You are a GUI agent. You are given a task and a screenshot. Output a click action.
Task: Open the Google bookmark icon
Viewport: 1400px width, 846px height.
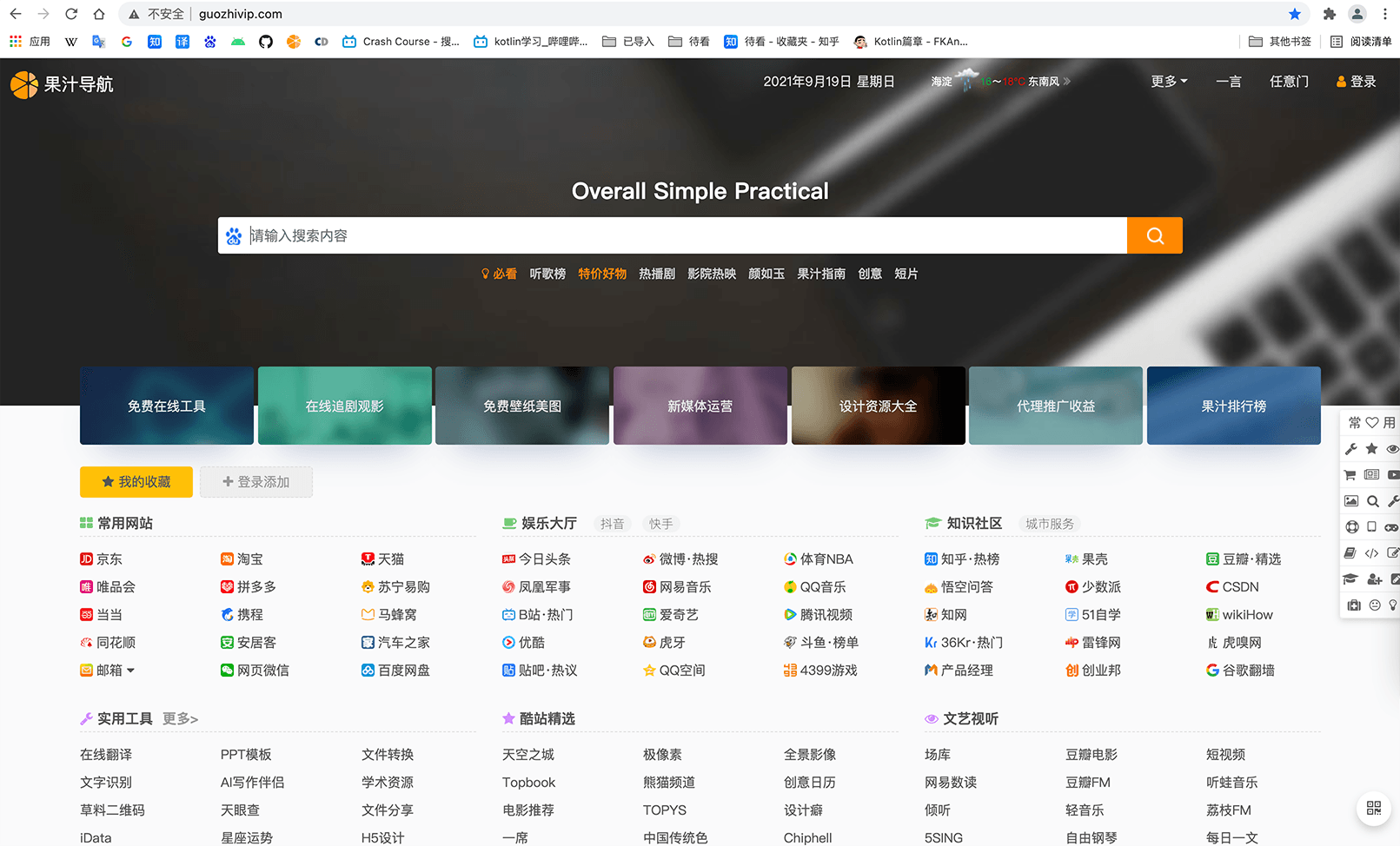(x=127, y=41)
